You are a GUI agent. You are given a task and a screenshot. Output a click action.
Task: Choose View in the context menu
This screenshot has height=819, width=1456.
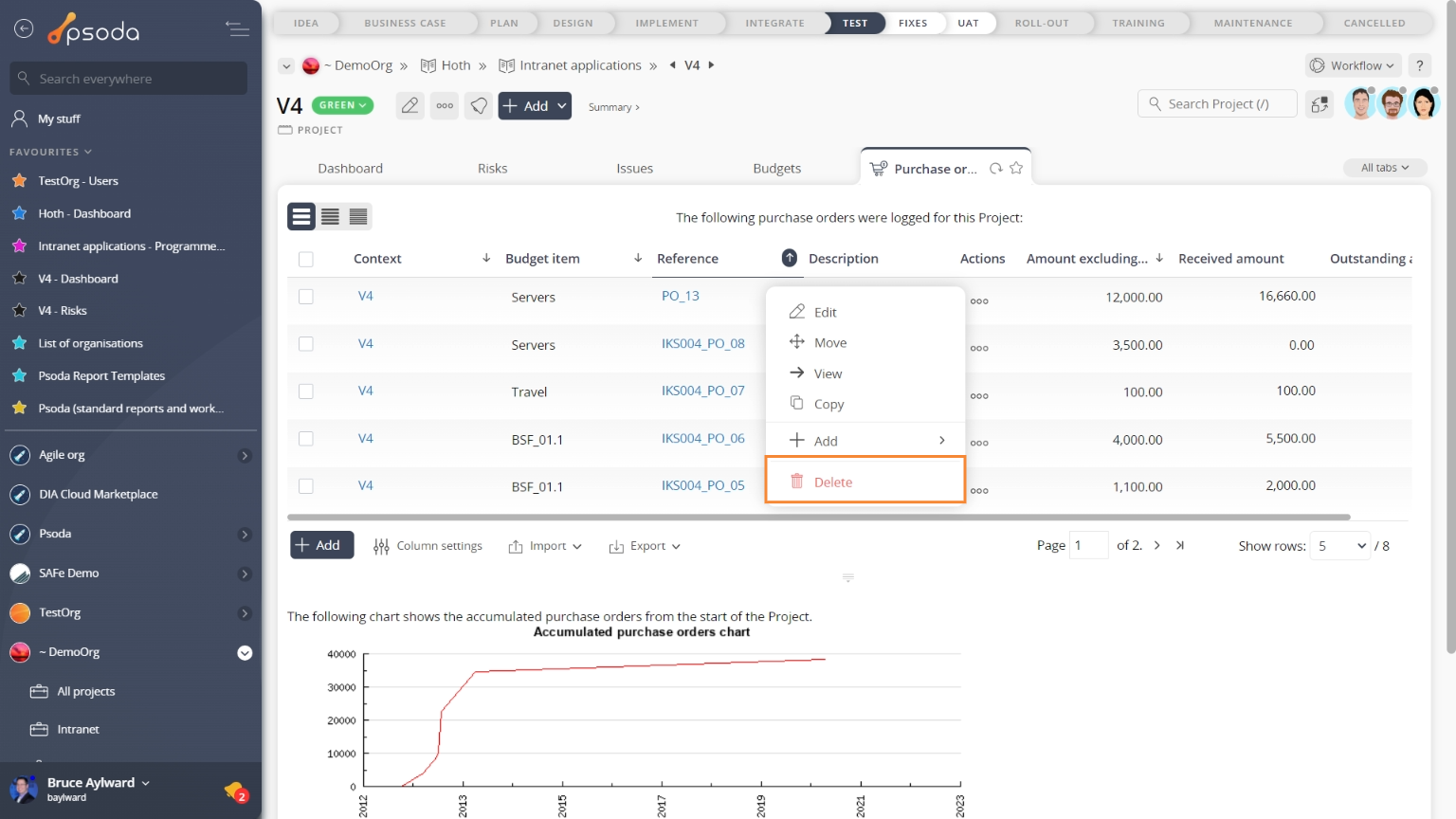(865, 373)
